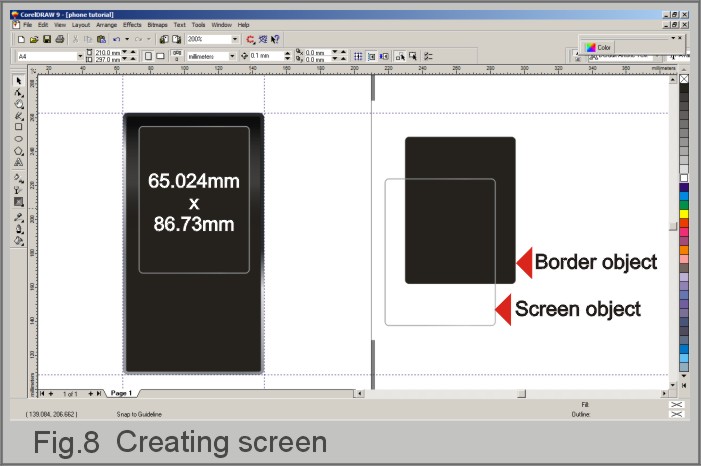Select the Text tool

(18, 162)
